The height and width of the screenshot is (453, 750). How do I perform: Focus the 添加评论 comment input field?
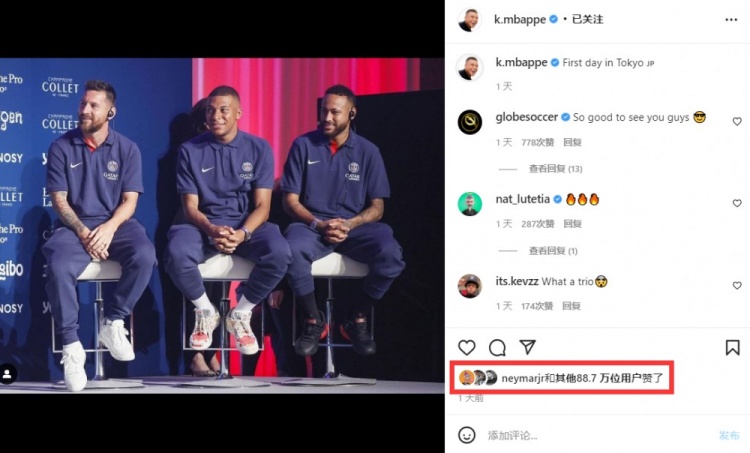(x=598, y=435)
